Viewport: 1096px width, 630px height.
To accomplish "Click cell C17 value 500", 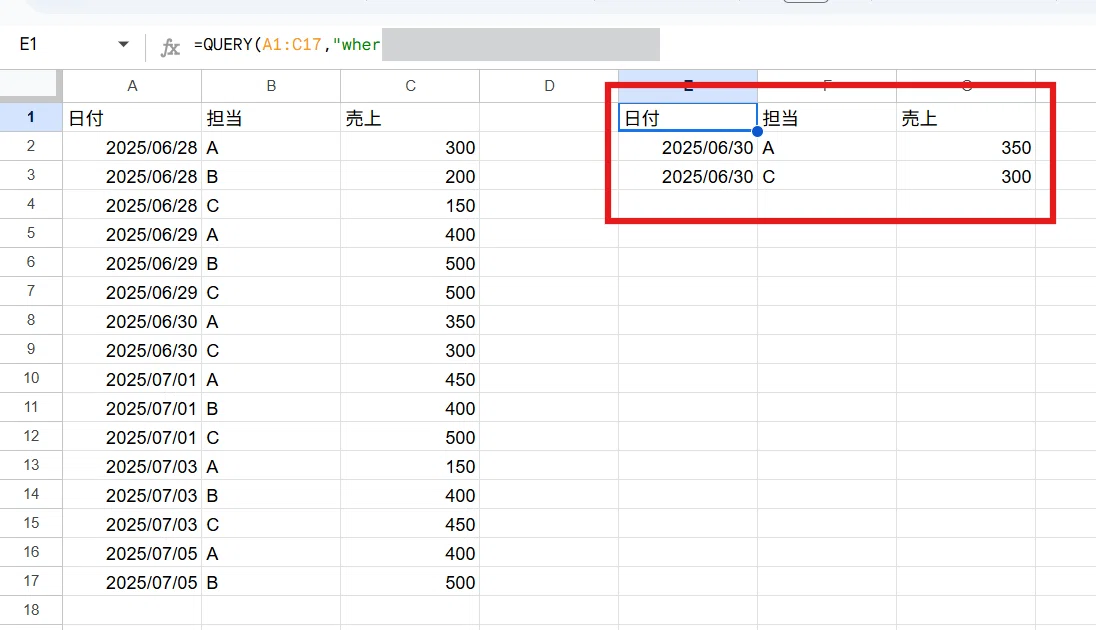I will pos(410,582).
